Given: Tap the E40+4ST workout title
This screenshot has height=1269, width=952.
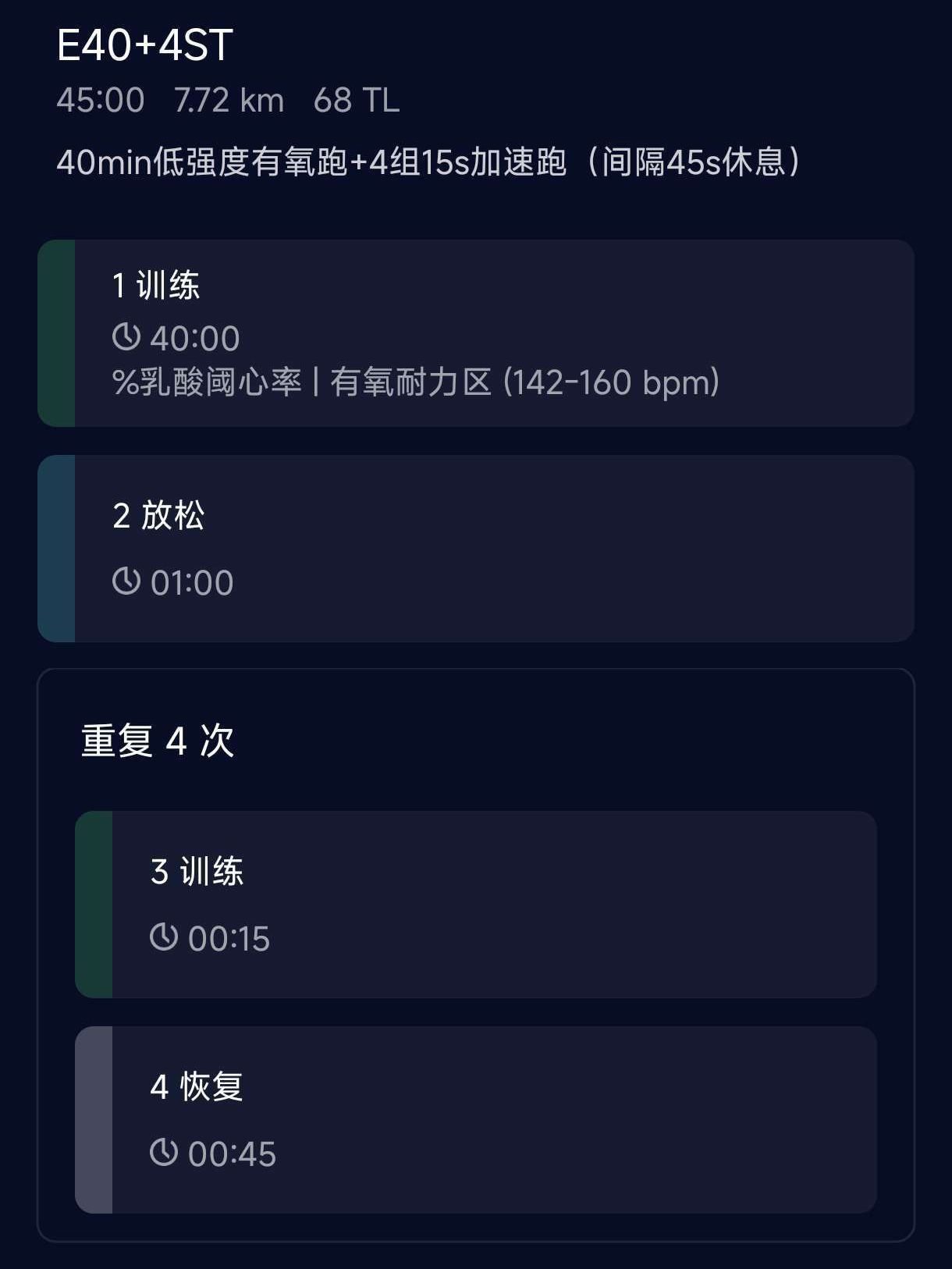Looking at the screenshot, I should point(145,45).
